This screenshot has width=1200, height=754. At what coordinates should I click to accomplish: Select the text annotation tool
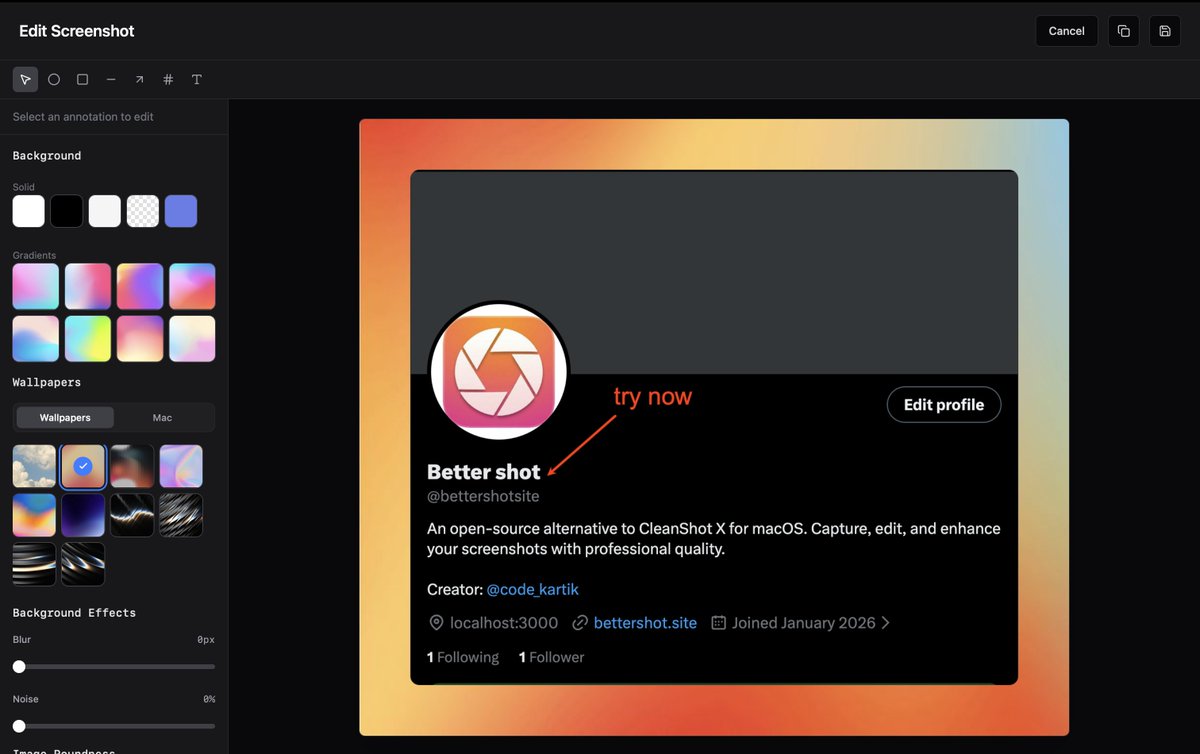197,79
